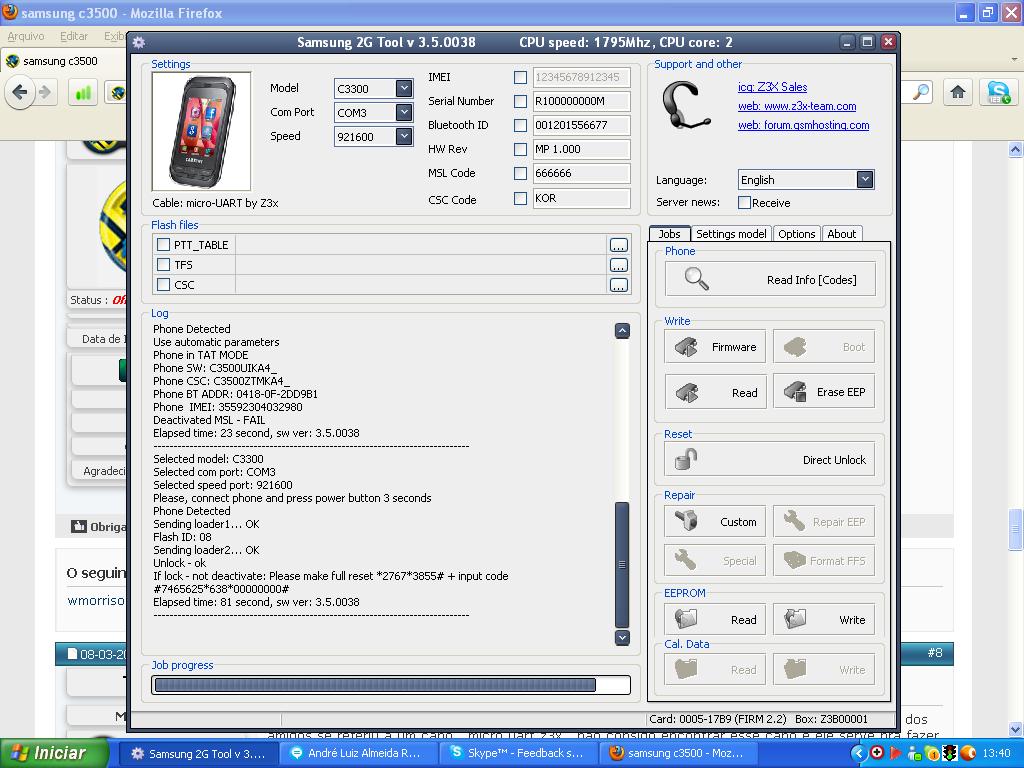Click the taskbar clock 13:40
The height and width of the screenshot is (768, 1024).
997,753
